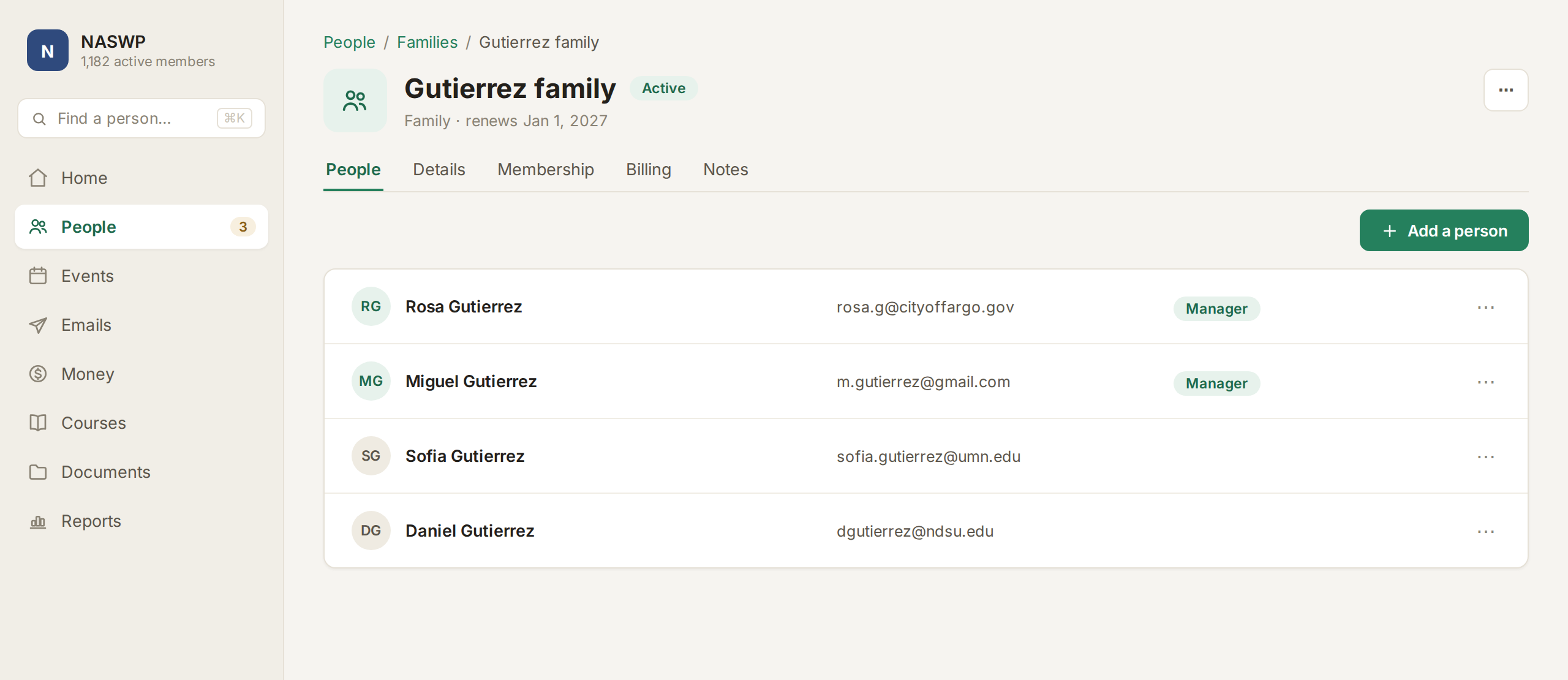
Task: Open row options for Sofia Gutierrez
Action: (1486, 456)
